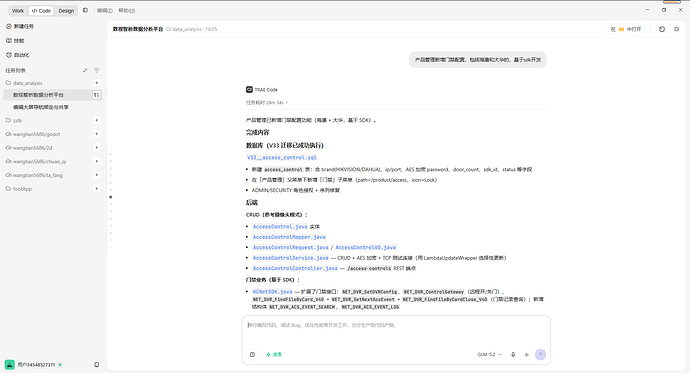Screen dimensions: 690x373
Task: Click the TRAE Code logo icon
Action: click(249, 90)
